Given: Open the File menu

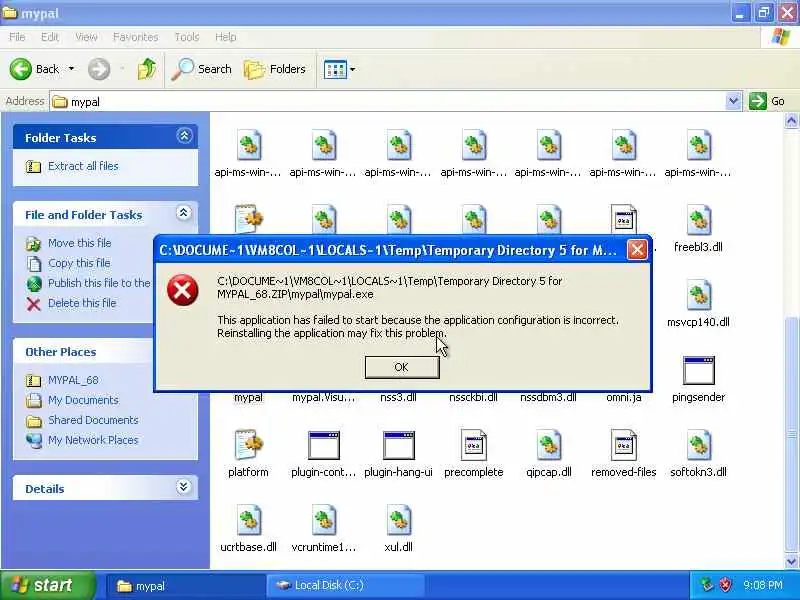Looking at the screenshot, I should coord(17,37).
